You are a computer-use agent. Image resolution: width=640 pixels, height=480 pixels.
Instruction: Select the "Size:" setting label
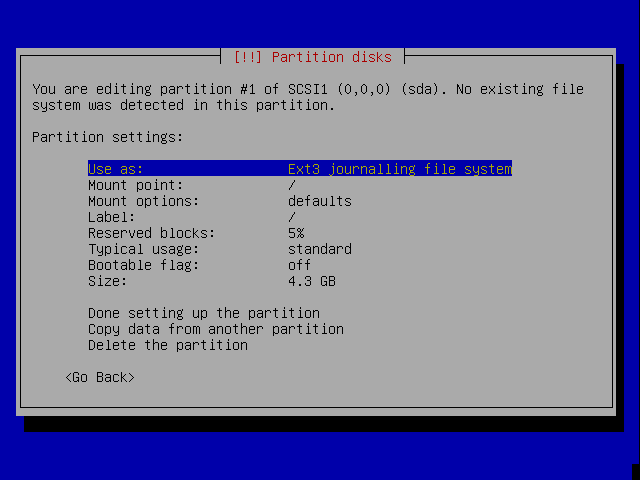[107, 281]
